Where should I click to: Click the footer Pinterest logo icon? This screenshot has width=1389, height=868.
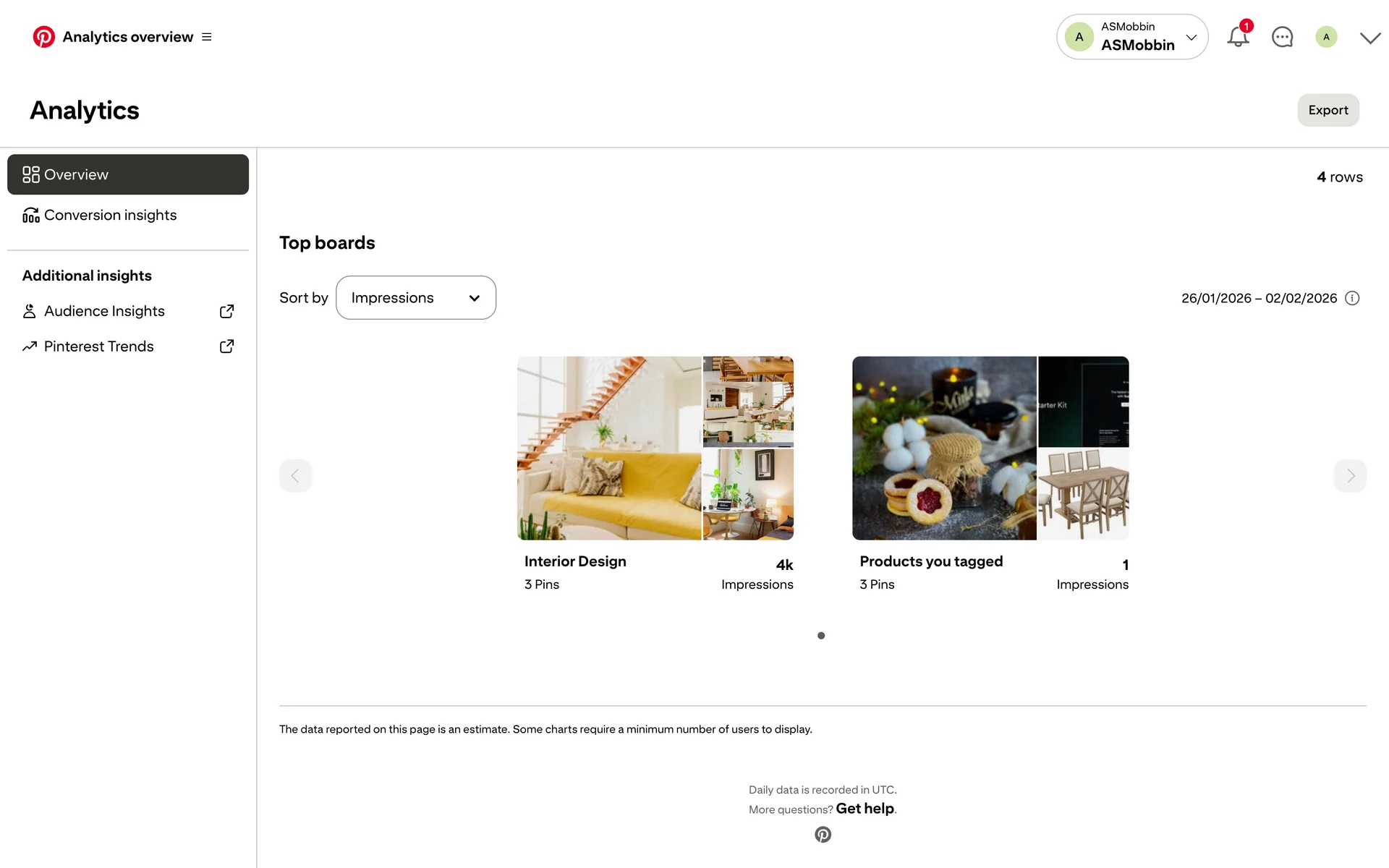coord(823,835)
